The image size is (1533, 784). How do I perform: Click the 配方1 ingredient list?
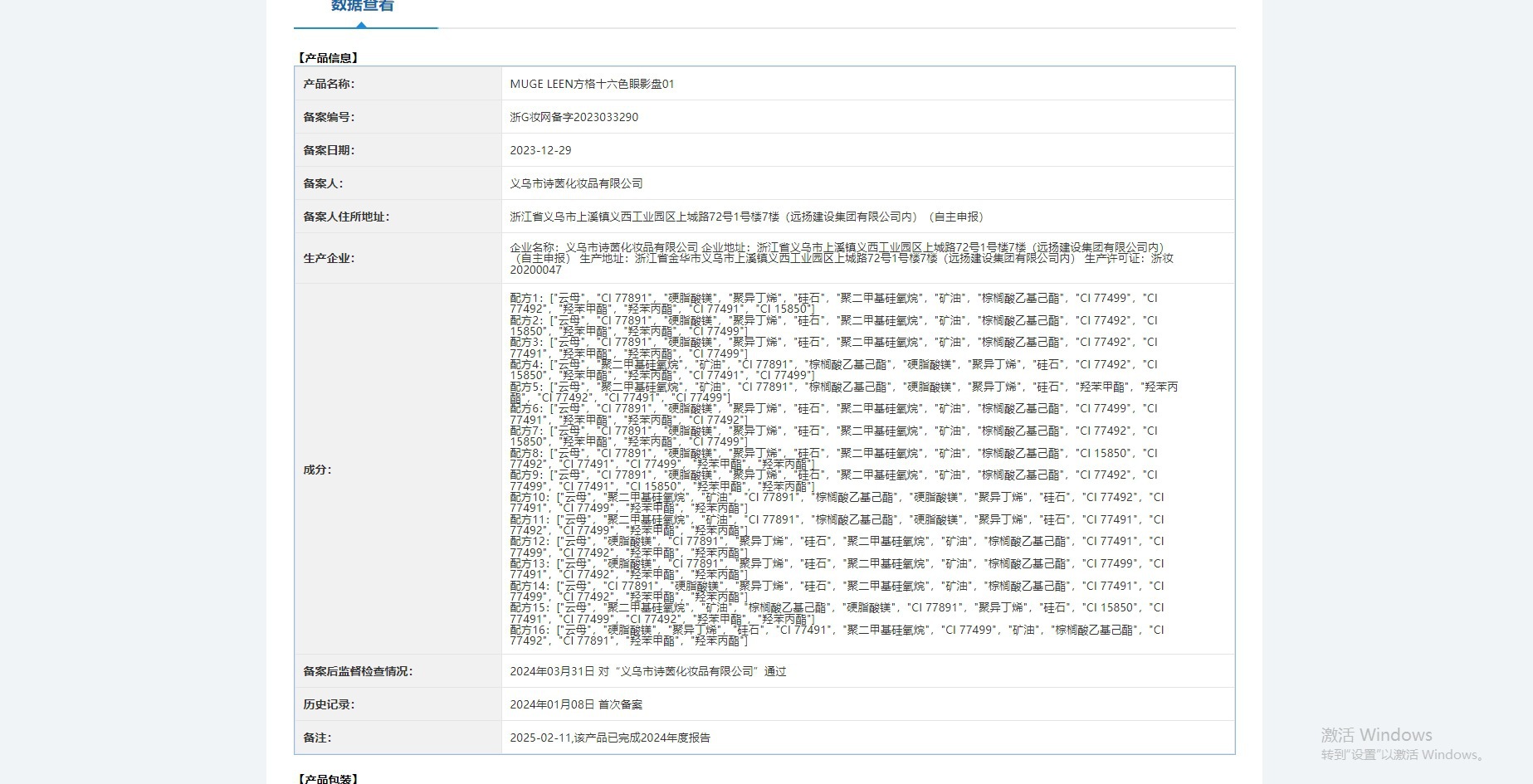[x=833, y=303]
